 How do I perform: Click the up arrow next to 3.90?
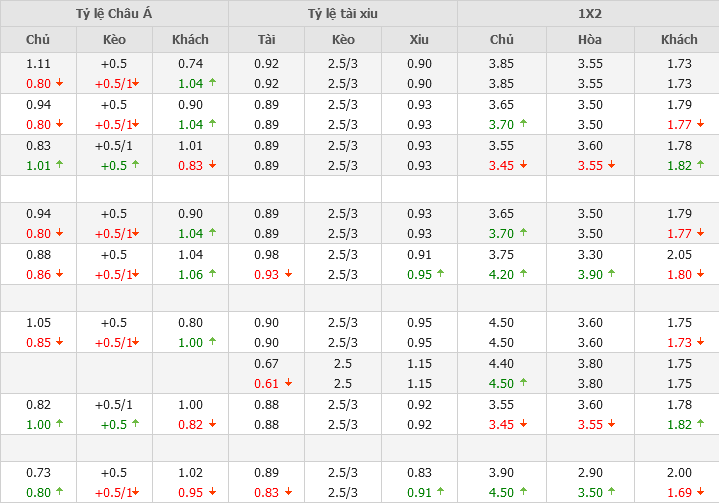pyautogui.click(x=611, y=274)
